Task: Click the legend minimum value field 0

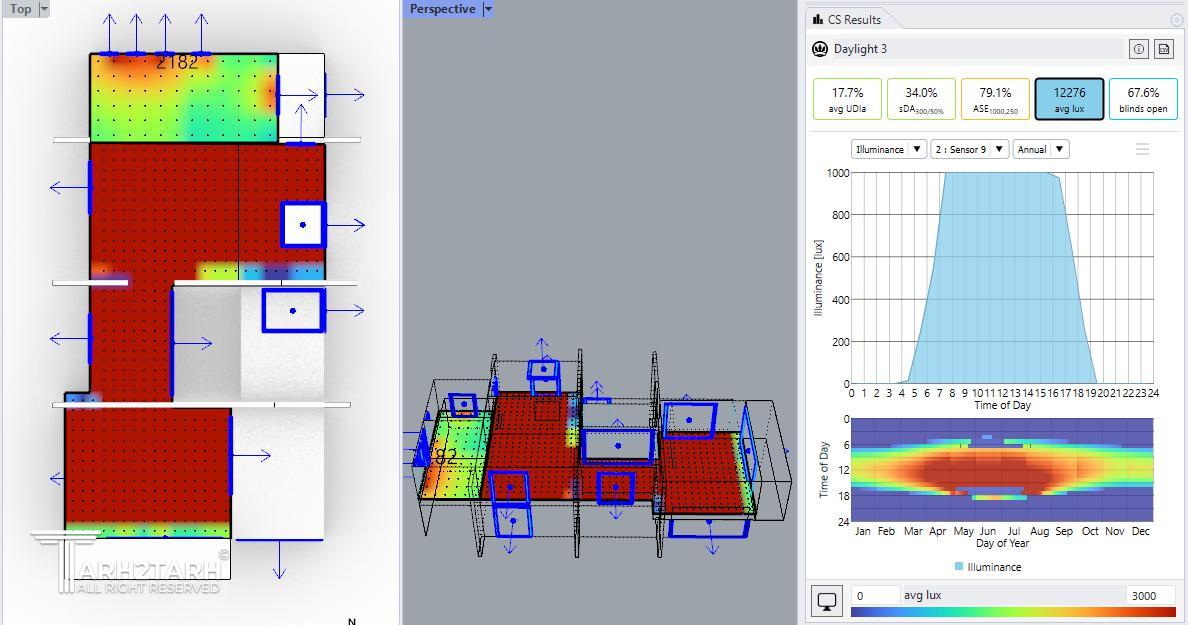Action: 873,595
